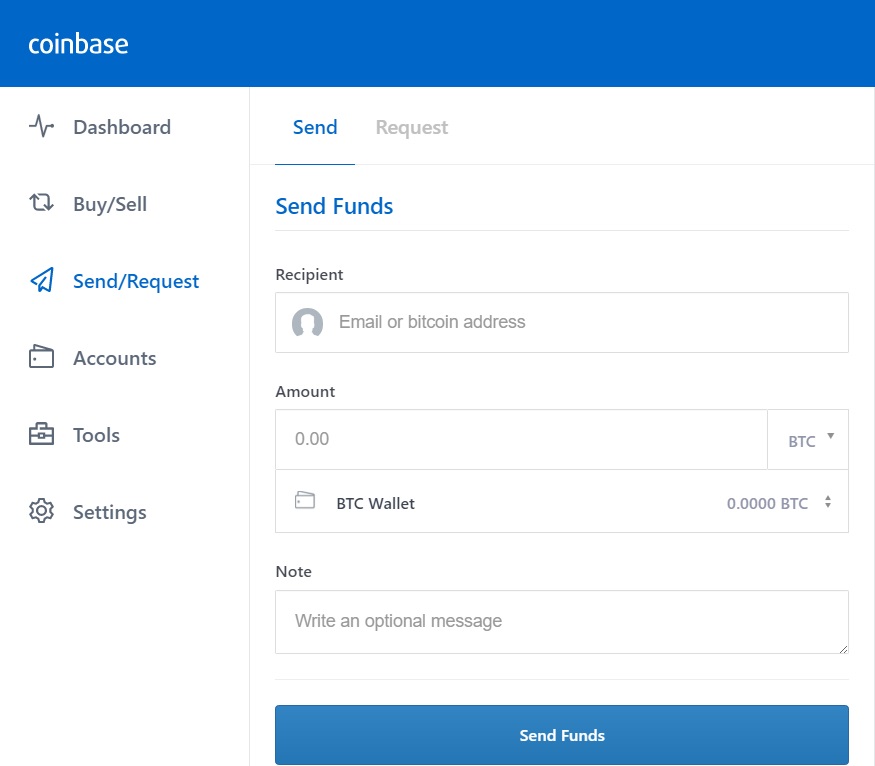The width and height of the screenshot is (875, 766).
Task: Click the Settings gear icon
Action: [41, 511]
